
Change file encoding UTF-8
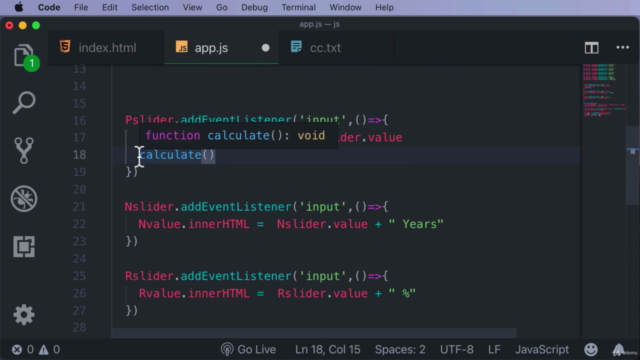(x=457, y=350)
